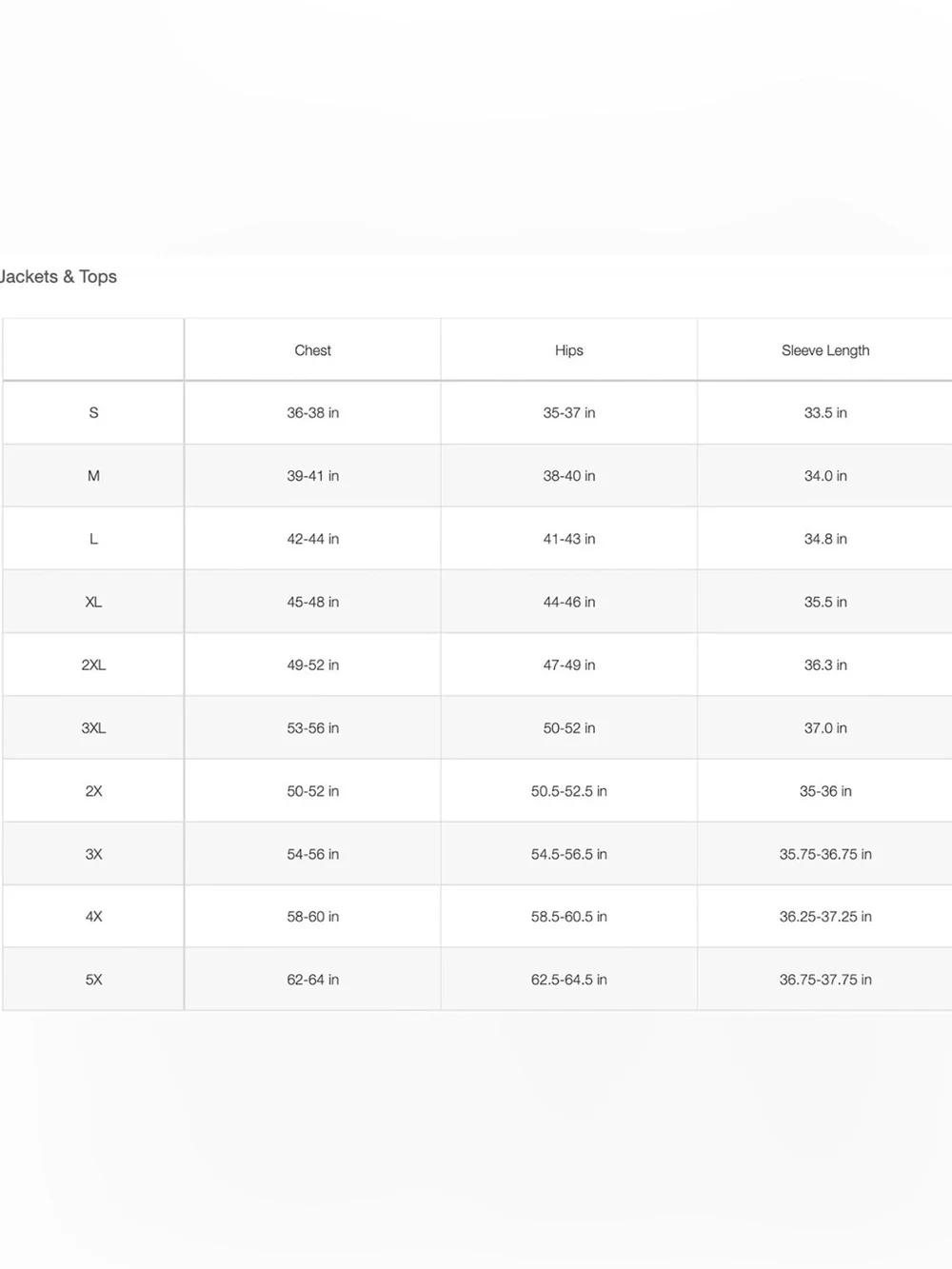Click the "4X" size row label
The width and height of the screenshot is (952, 1269).
93,917
